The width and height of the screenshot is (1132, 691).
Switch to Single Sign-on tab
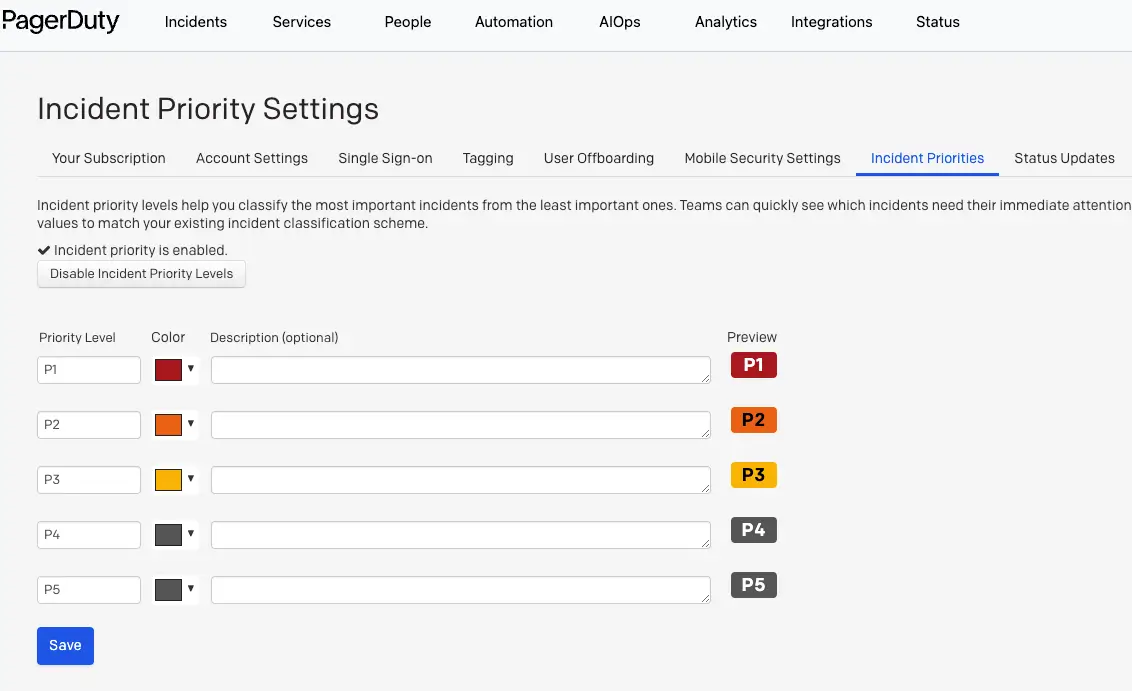[x=386, y=158]
